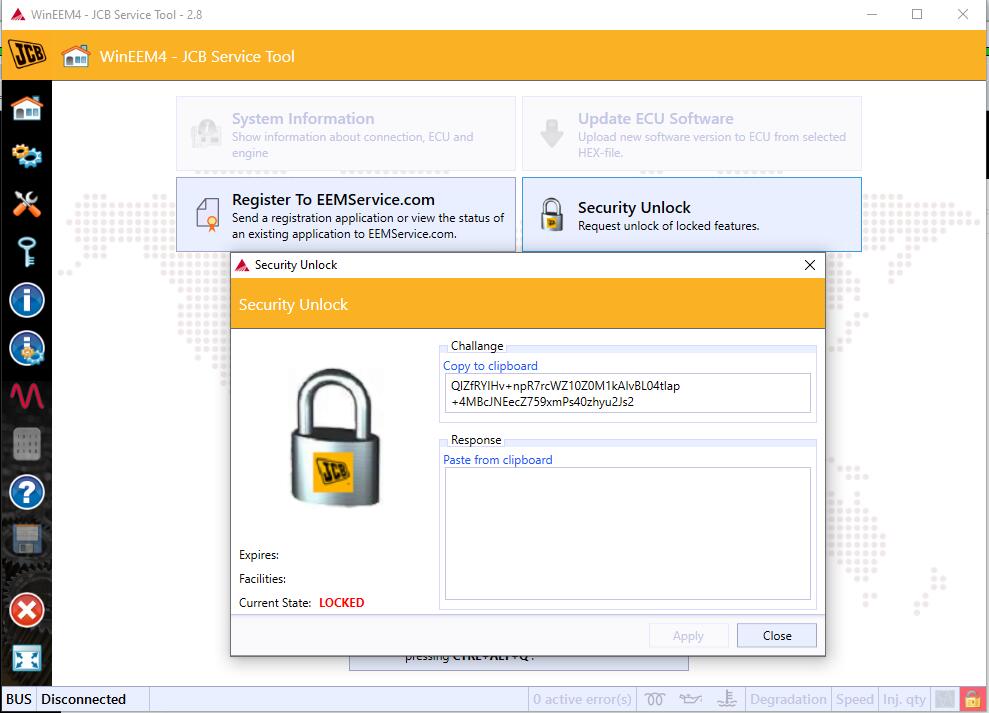
Task: Click the Close button in the dialog
Action: 776,635
